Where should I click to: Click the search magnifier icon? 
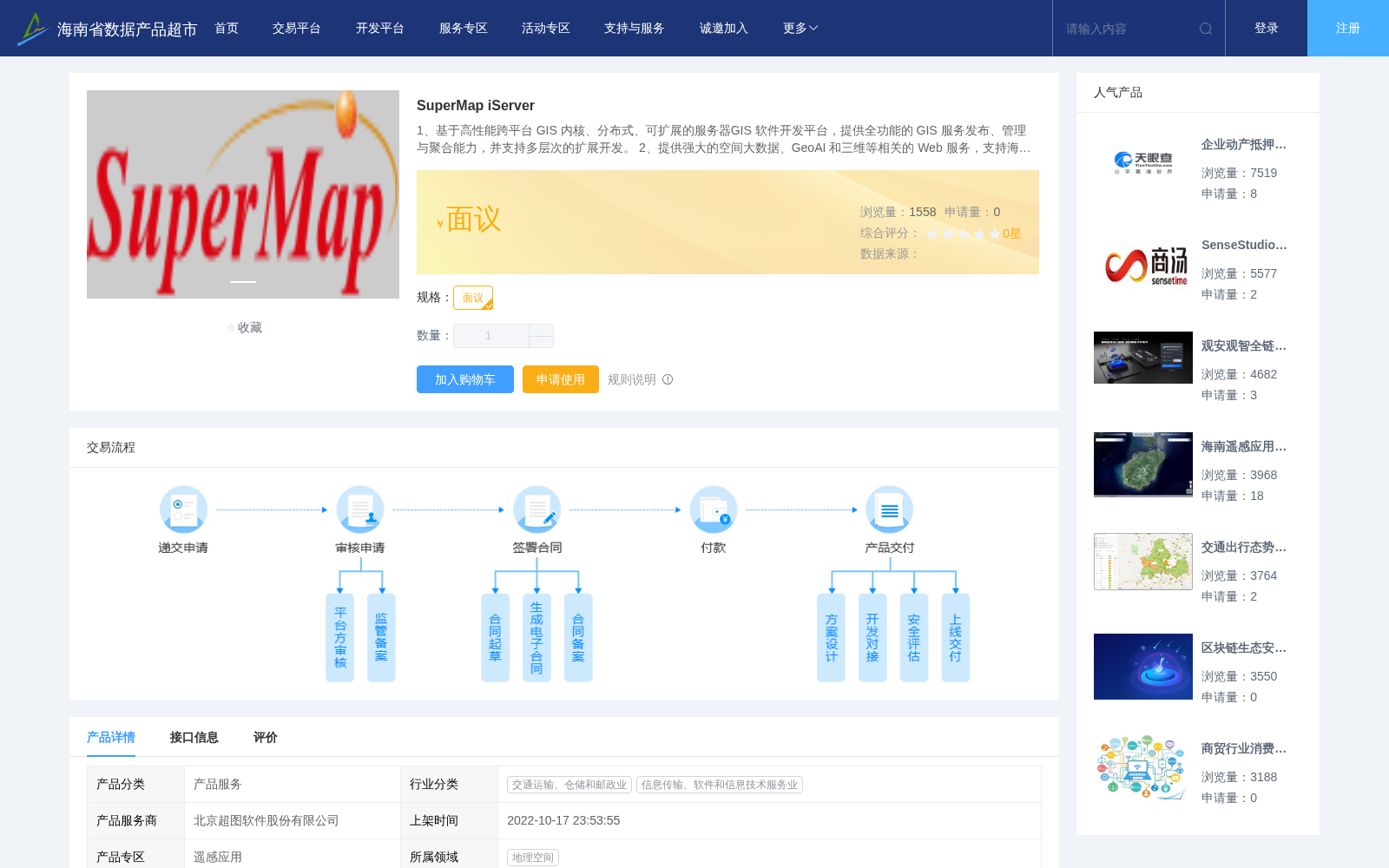tap(1206, 29)
